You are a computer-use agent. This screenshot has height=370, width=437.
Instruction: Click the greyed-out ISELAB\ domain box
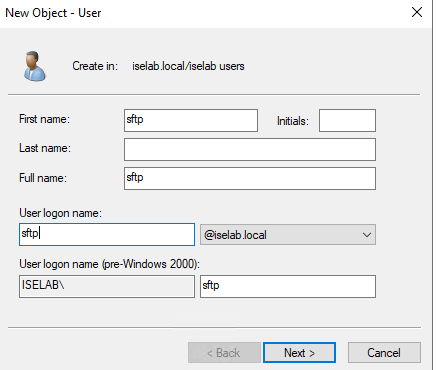[x=107, y=286]
